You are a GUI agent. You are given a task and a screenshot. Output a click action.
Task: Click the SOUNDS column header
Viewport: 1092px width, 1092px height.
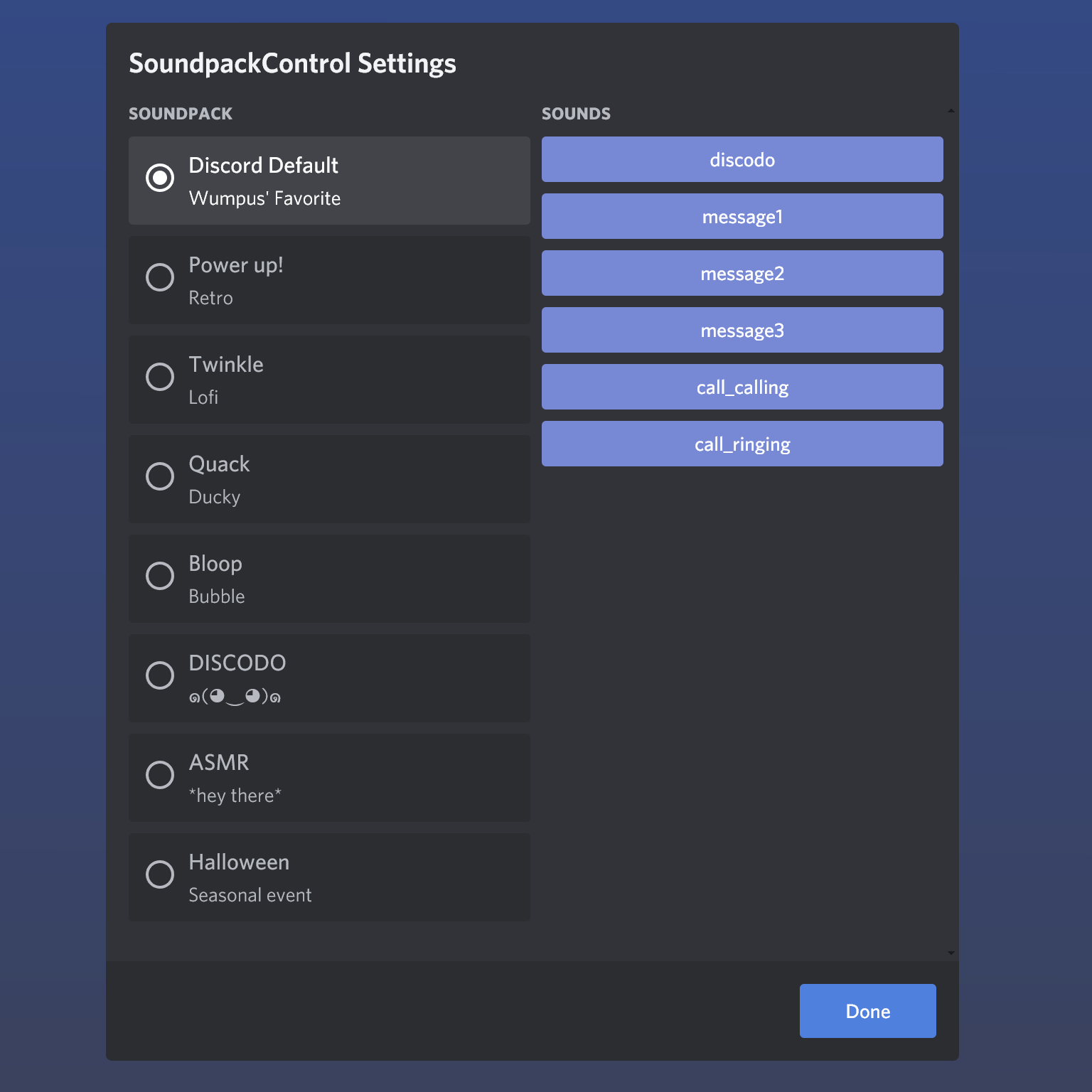pos(576,113)
